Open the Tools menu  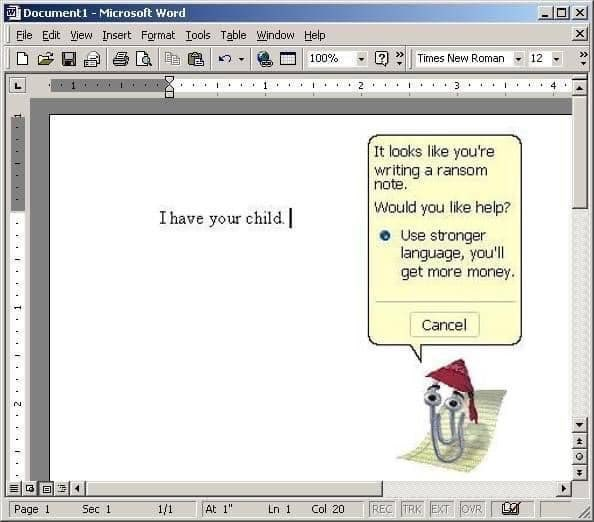tap(198, 35)
